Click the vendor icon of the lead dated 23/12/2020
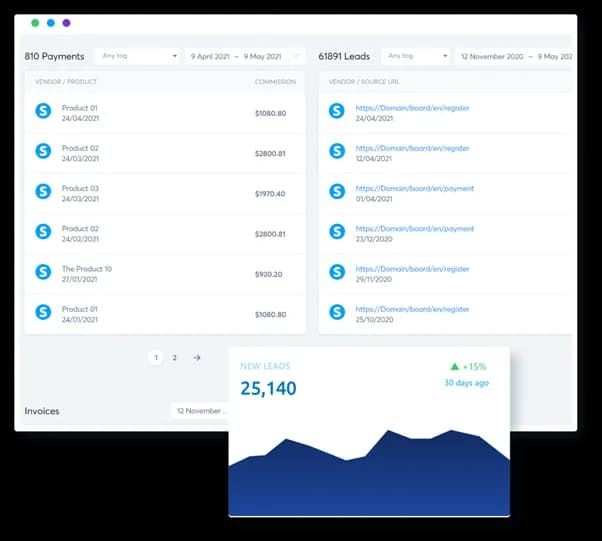The height and width of the screenshot is (541, 602). click(x=337, y=232)
